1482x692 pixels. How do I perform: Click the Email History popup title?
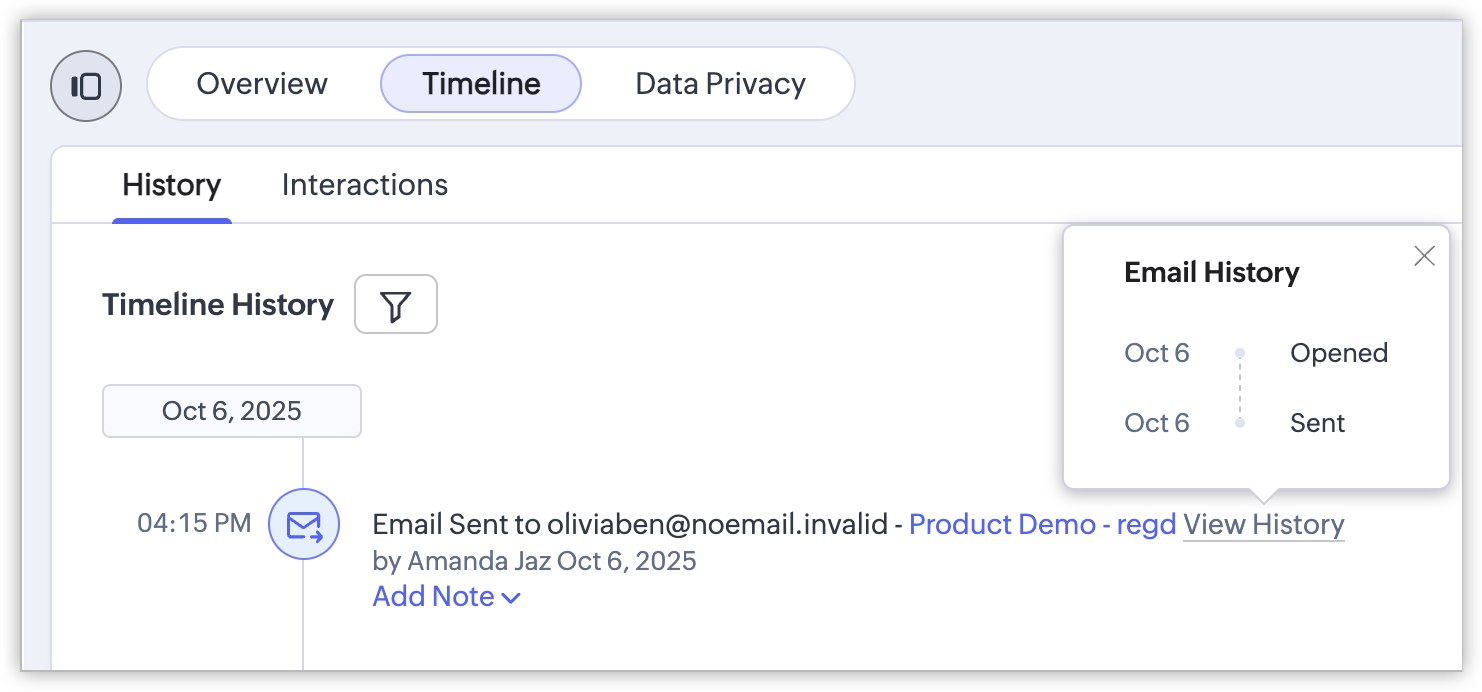point(1212,272)
